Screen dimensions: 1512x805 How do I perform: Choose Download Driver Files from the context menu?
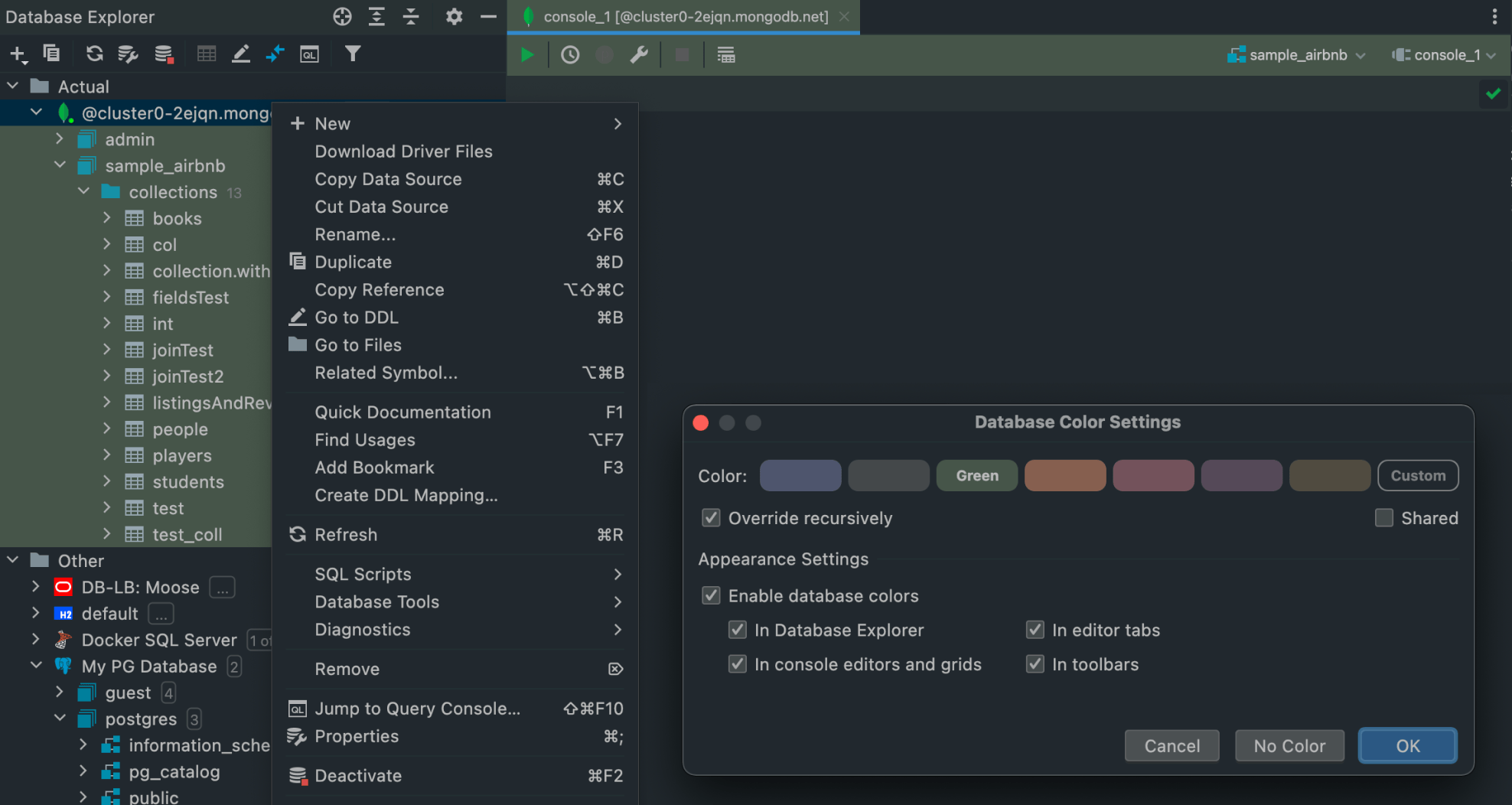403,151
